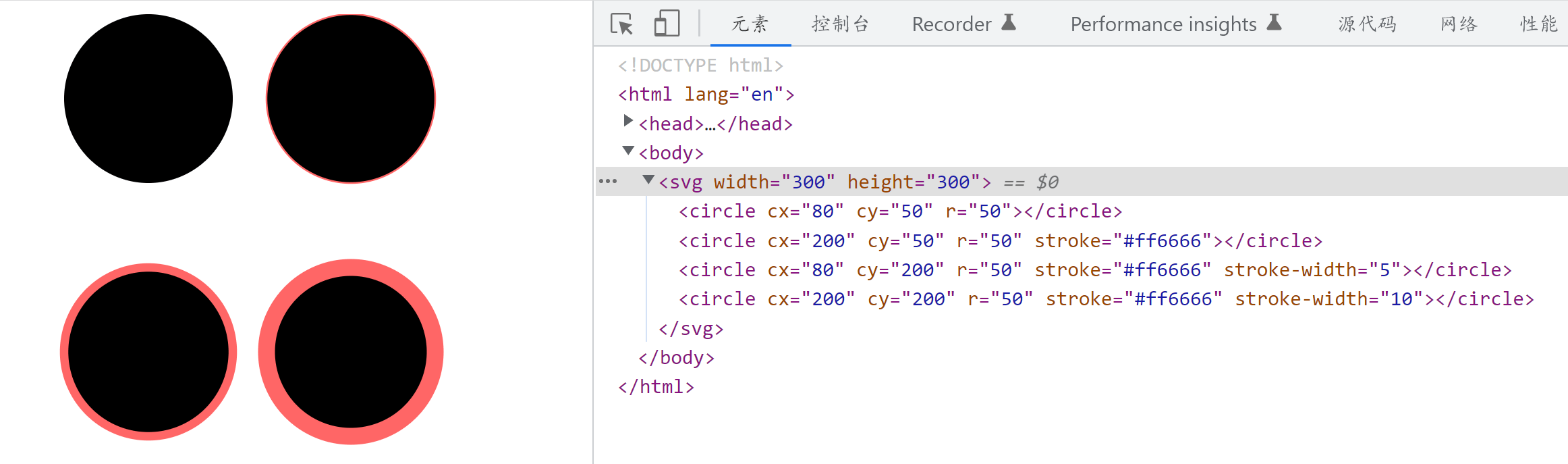Select the closing </body> tag line
Screen dimensions: 1568x464
[x=676, y=357]
